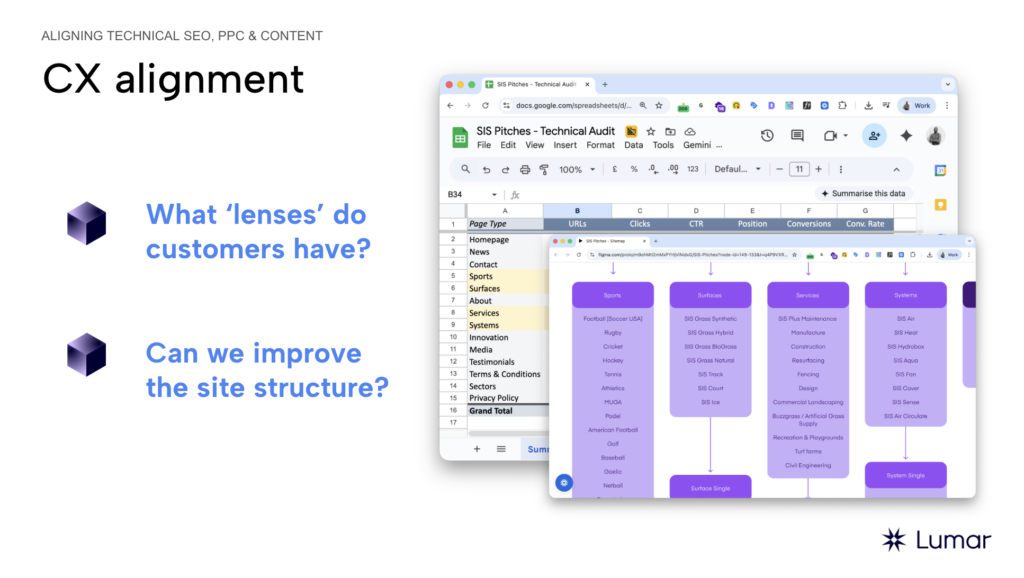
Task: Open the Tools menu
Action: point(663,145)
